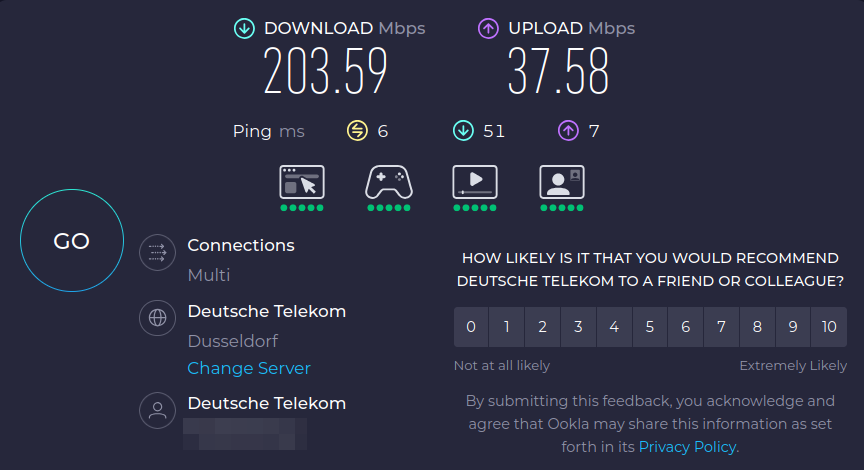This screenshot has width=864, height=470.
Task: Click the Connections multi-arrow icon
Action: click(x=157, y=254)
